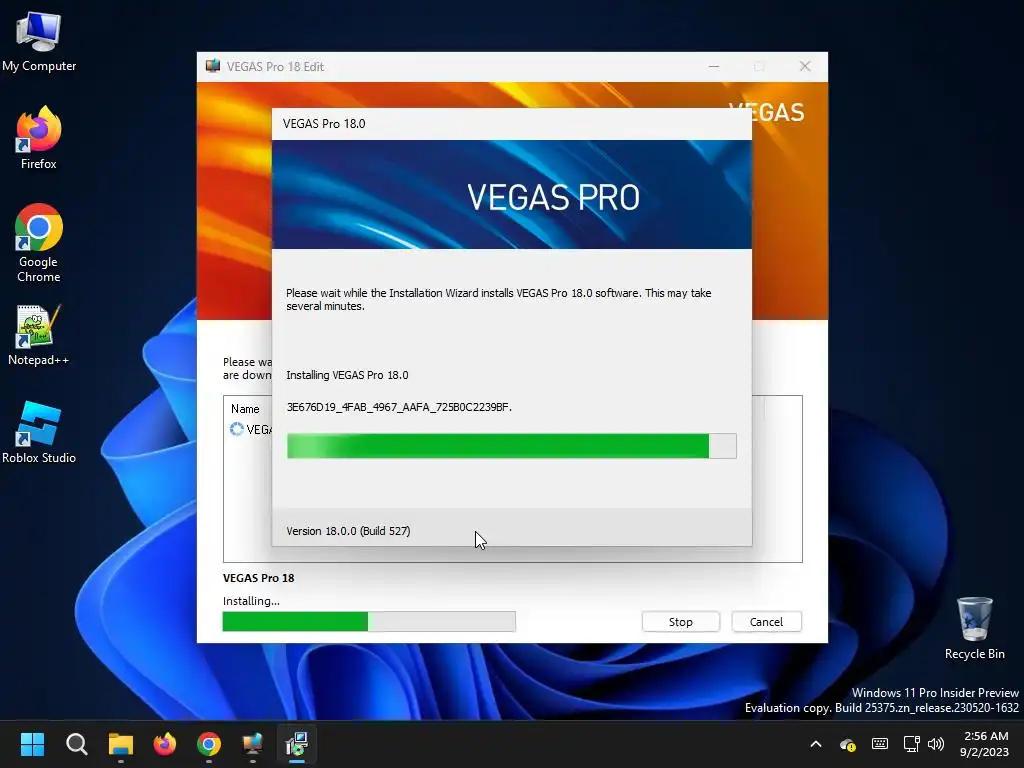Open Google Chrome desktop shortcut
The height and width of the screenshot is (768, 1024).
[x=39, y=243]
